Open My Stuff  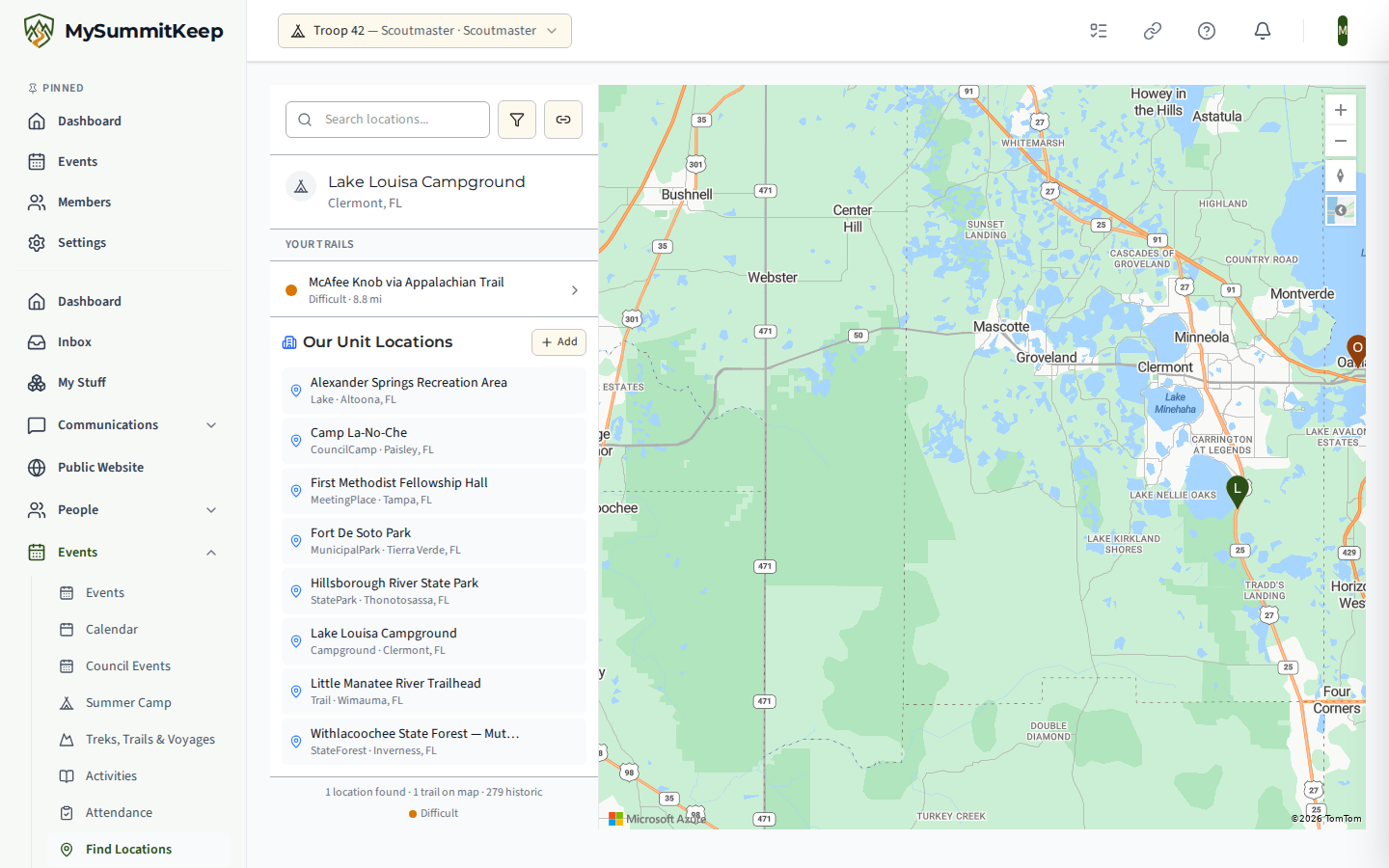[x=123, y=383]
